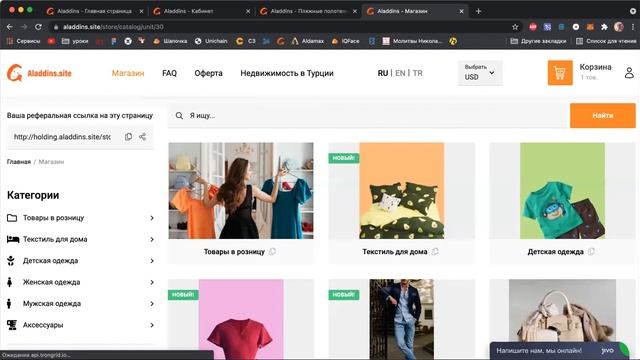
Task: Close the Aladdins - Магазин tab
Action: [461, 11]
